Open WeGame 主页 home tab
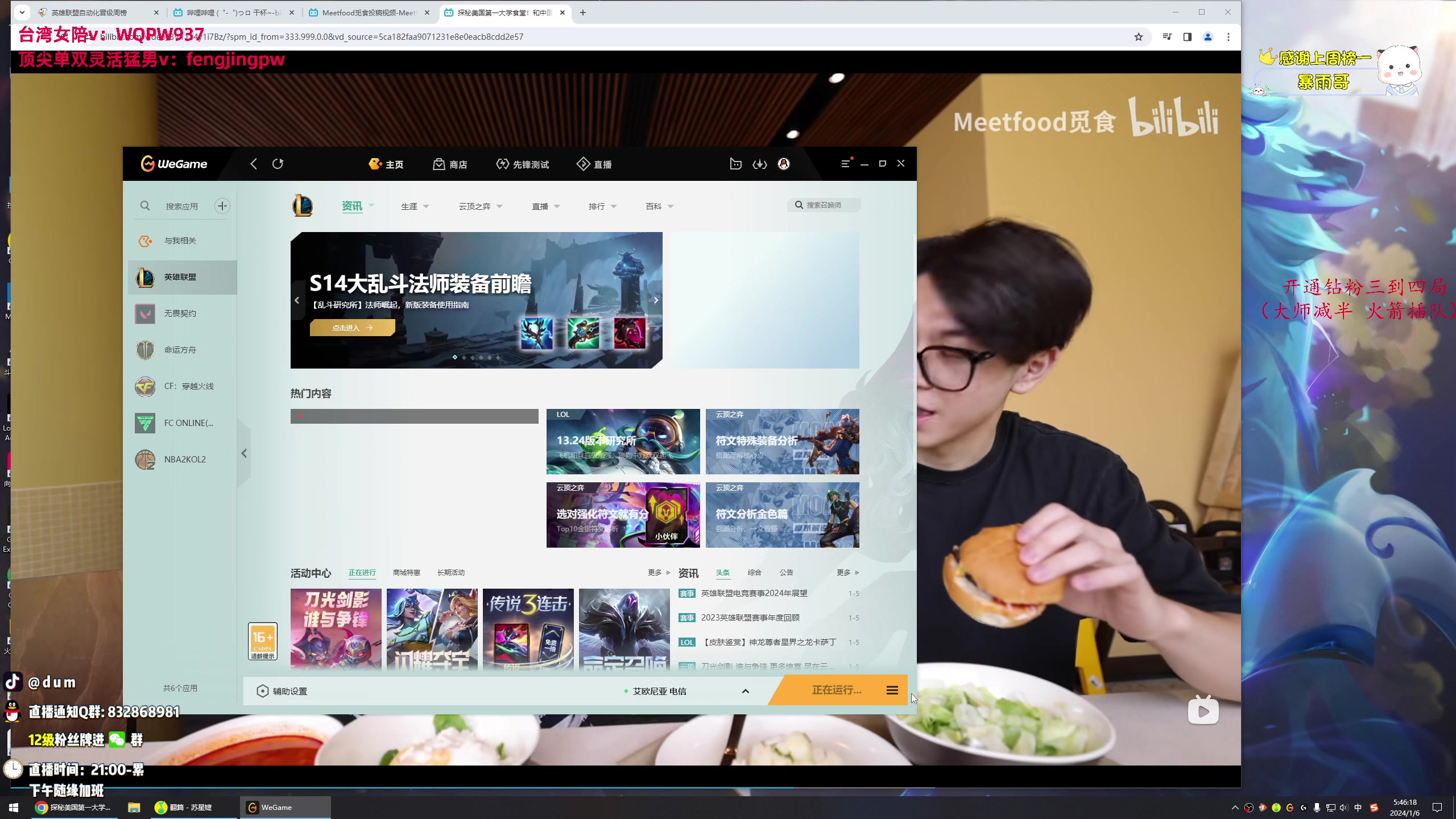This screenshot has width=1456, height=819. point(386,164)
